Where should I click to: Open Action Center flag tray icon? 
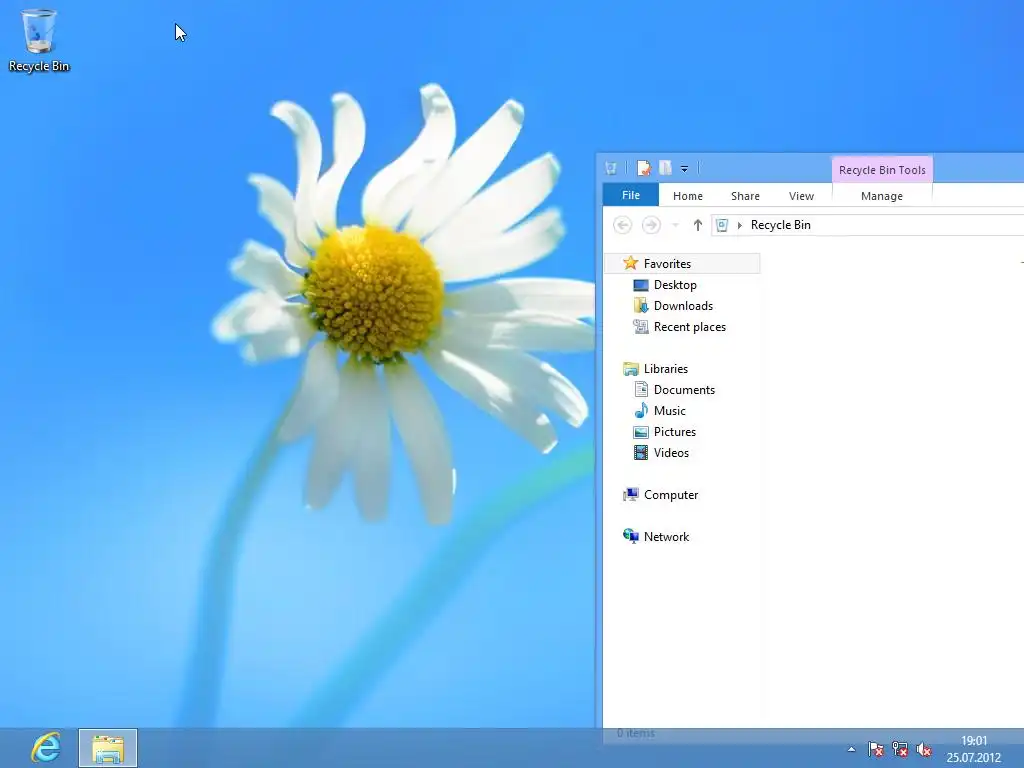pyautogui.click(x=876, y=749)
